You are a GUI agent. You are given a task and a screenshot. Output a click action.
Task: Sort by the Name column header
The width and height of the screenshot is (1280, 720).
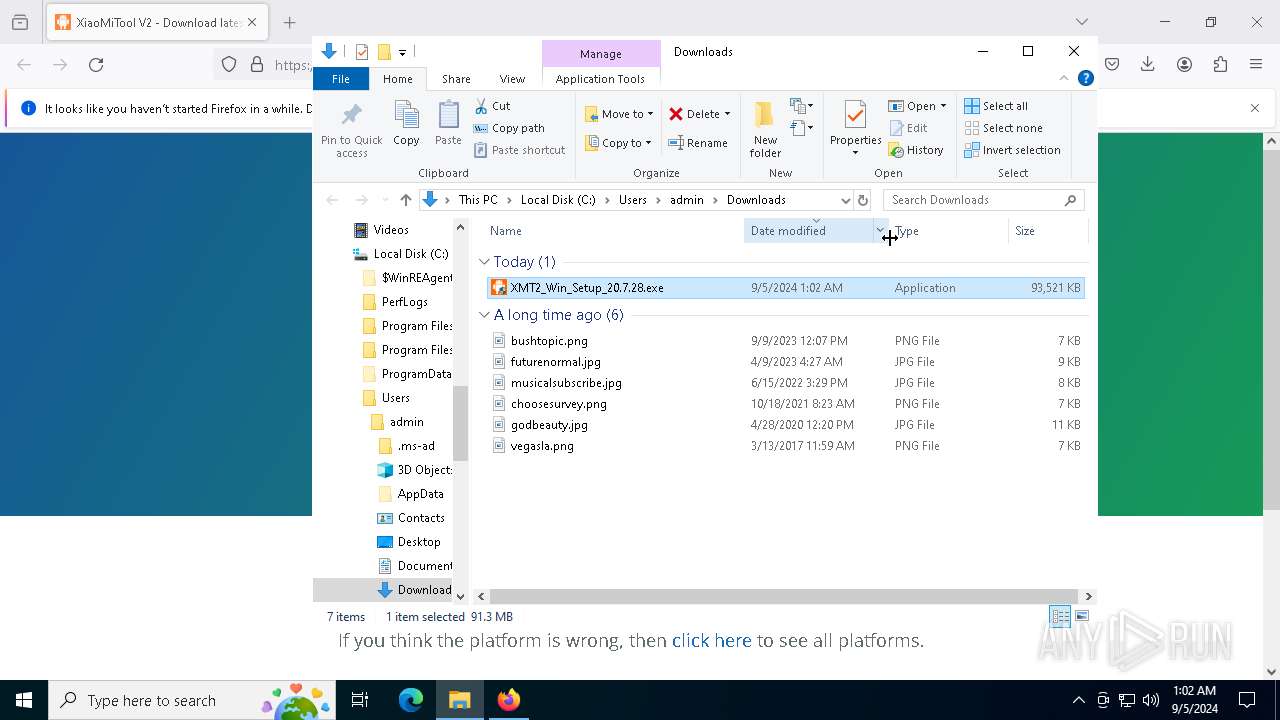tap(506, 231)
